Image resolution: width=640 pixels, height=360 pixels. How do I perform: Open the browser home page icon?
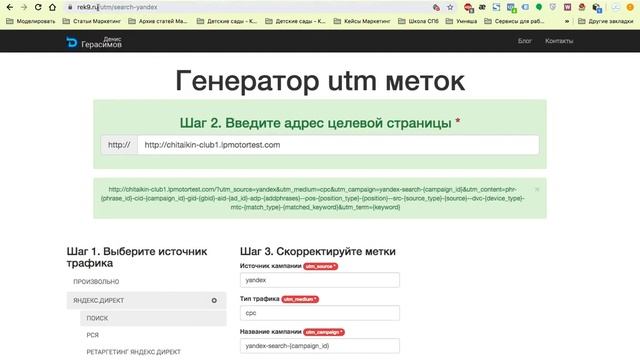[52, 7]
